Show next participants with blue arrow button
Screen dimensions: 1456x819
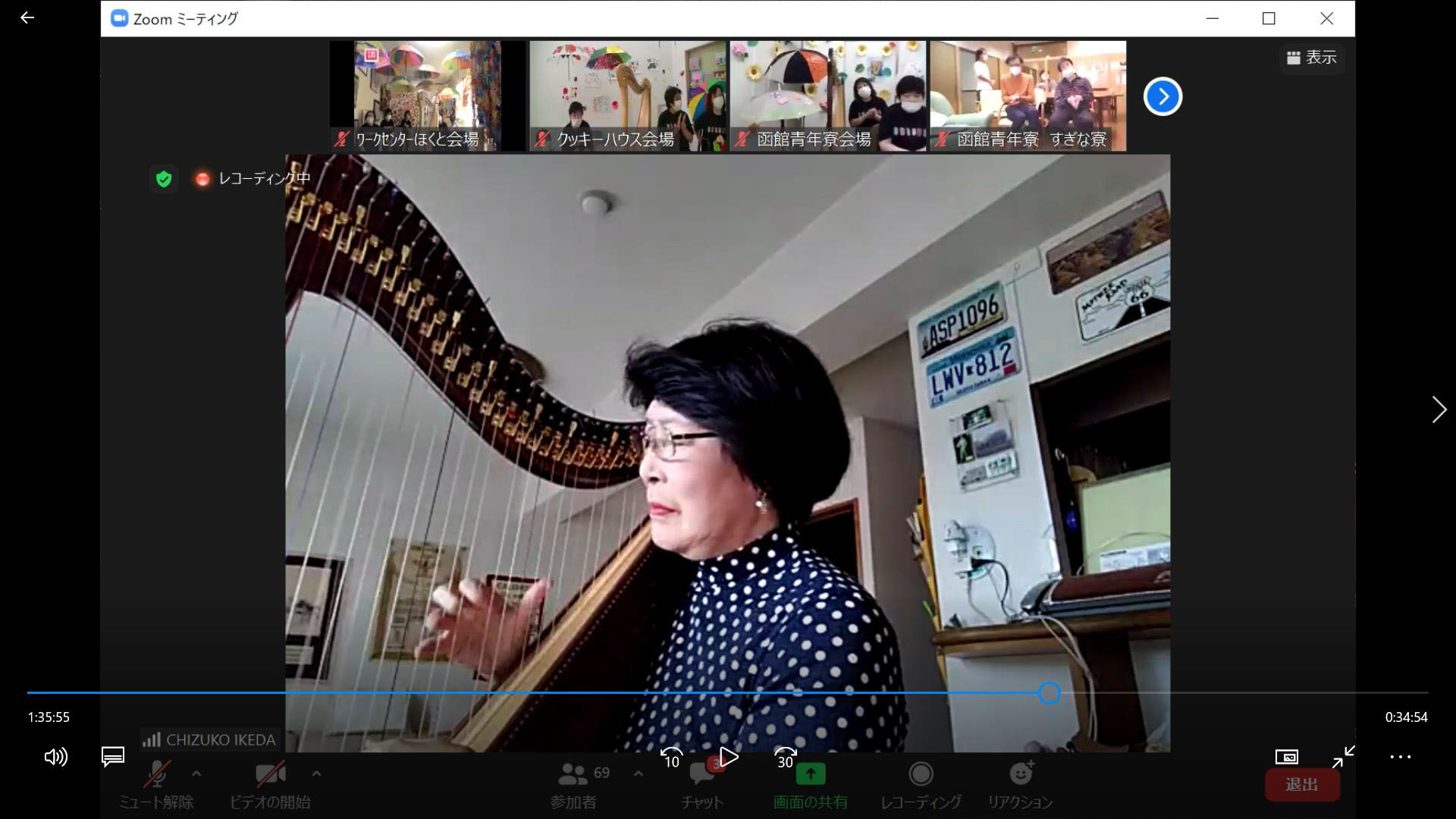point(1163,96)
